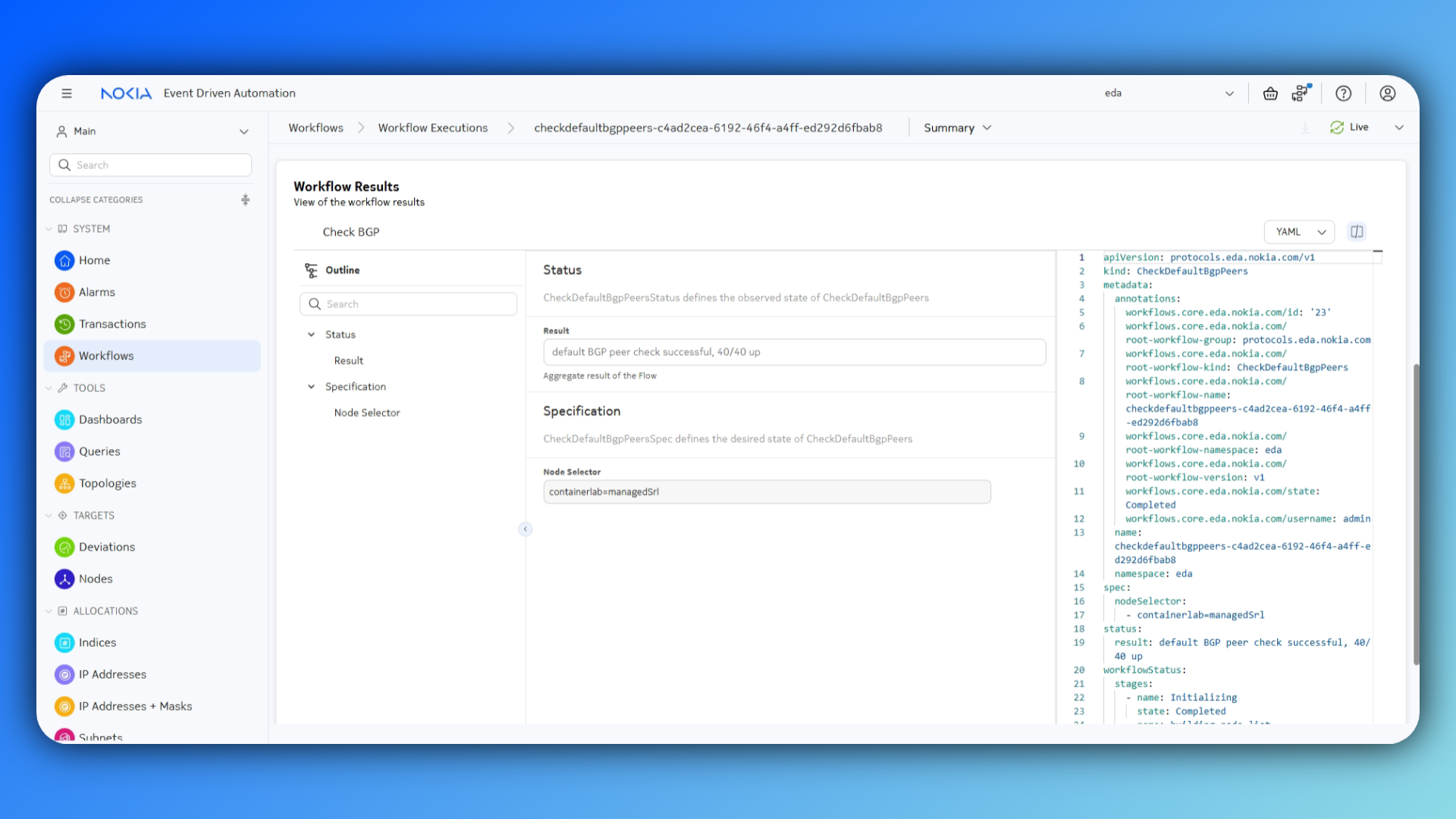Click Workflows breadcrumb link

(315, 127)
